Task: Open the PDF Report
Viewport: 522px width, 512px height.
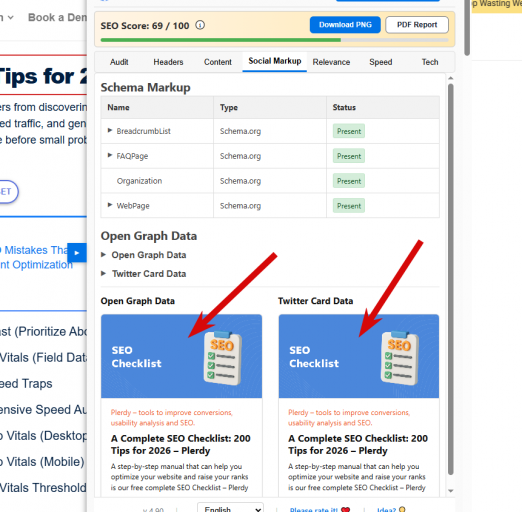Action: (x=417, y=25)
